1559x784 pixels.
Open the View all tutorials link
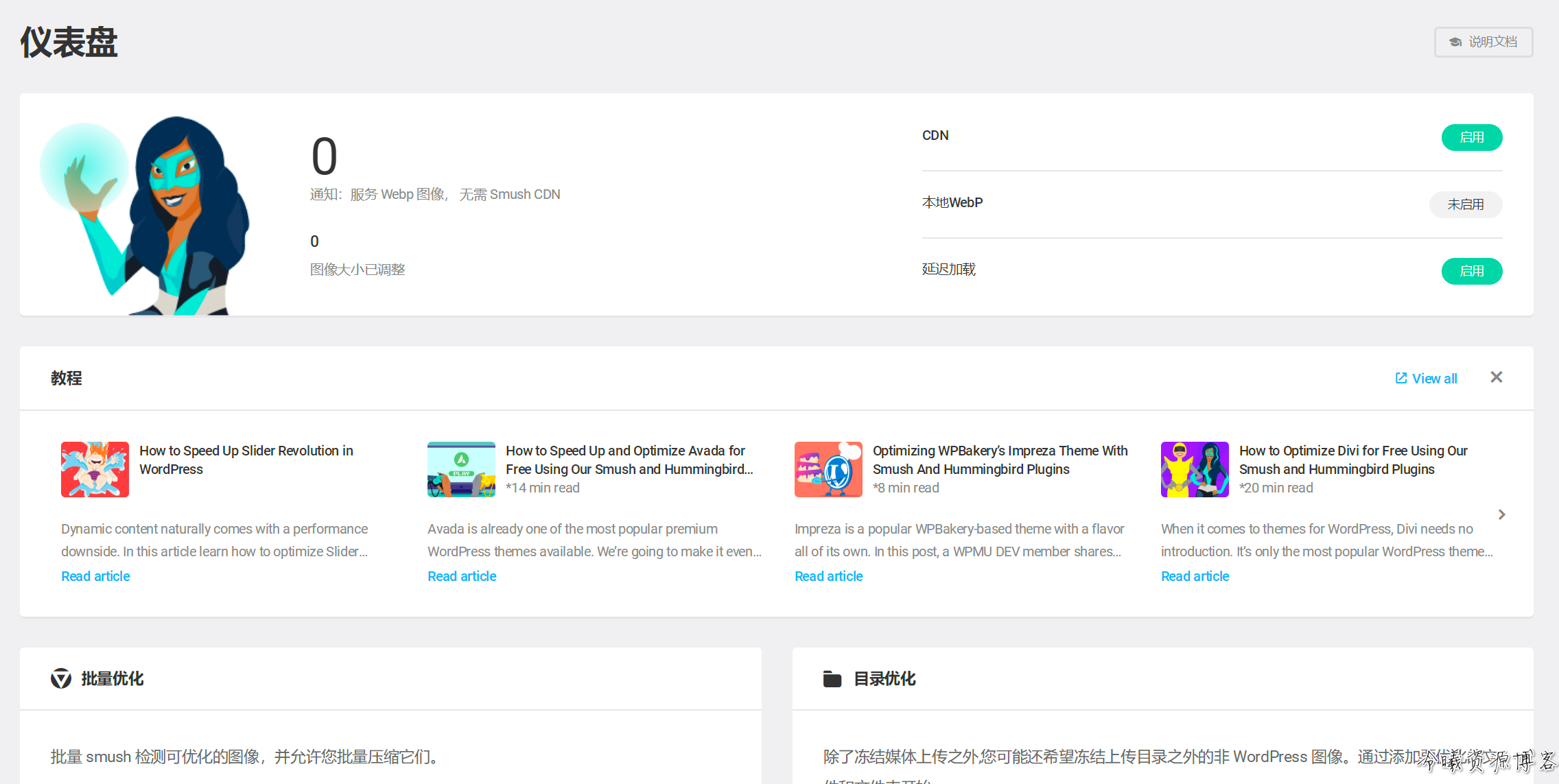coord(1426,379)
